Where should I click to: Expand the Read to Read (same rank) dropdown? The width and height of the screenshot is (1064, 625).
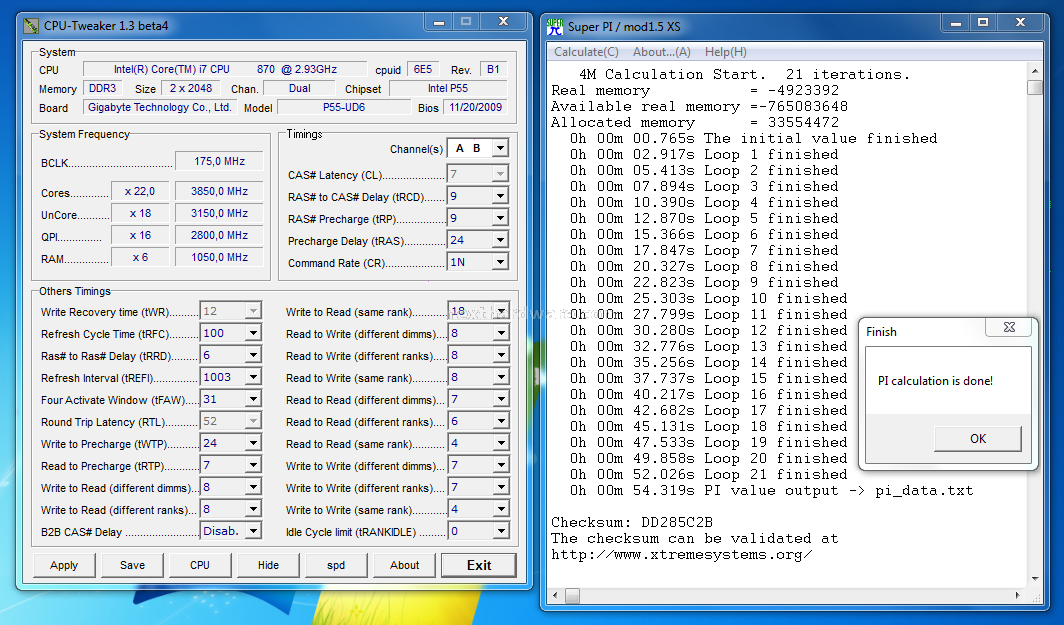(x=501, y=443)
